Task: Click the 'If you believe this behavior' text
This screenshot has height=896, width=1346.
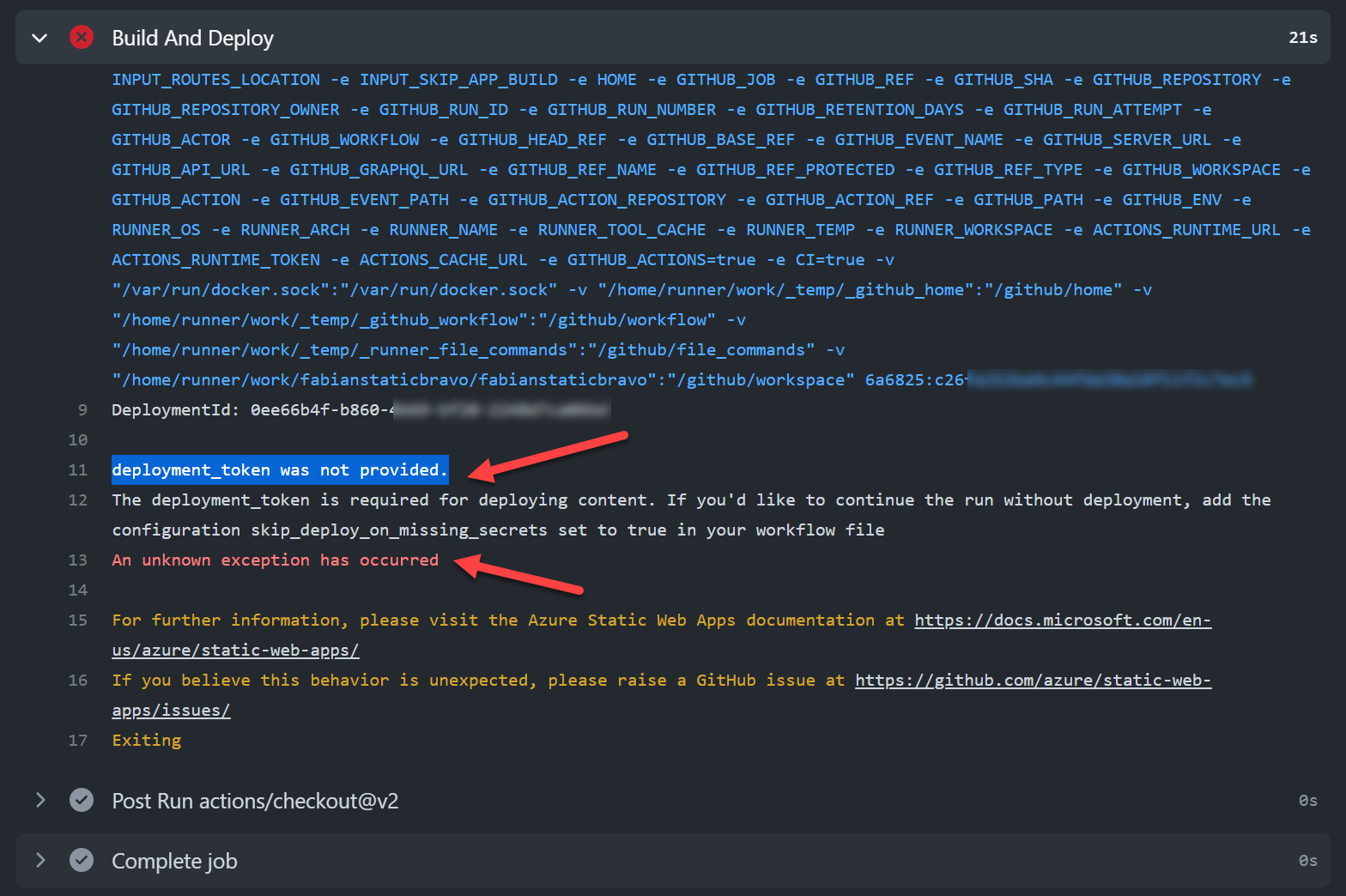Action: (x=478, y=681)
